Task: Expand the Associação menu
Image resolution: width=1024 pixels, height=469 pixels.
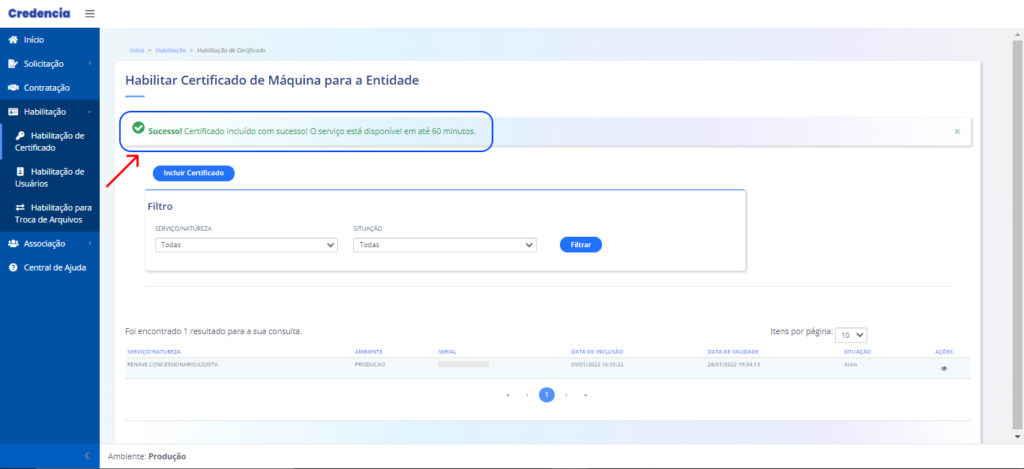Action: click(x=50, y=244)
